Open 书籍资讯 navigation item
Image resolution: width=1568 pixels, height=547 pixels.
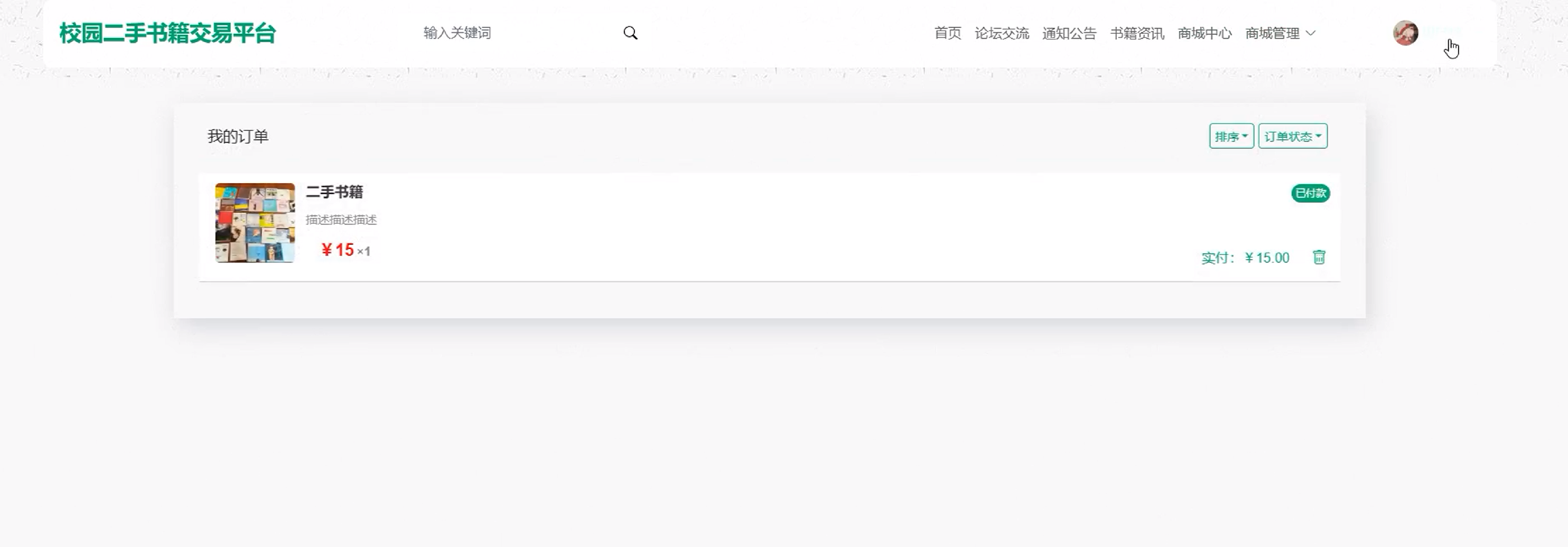tap(1136, 33)
